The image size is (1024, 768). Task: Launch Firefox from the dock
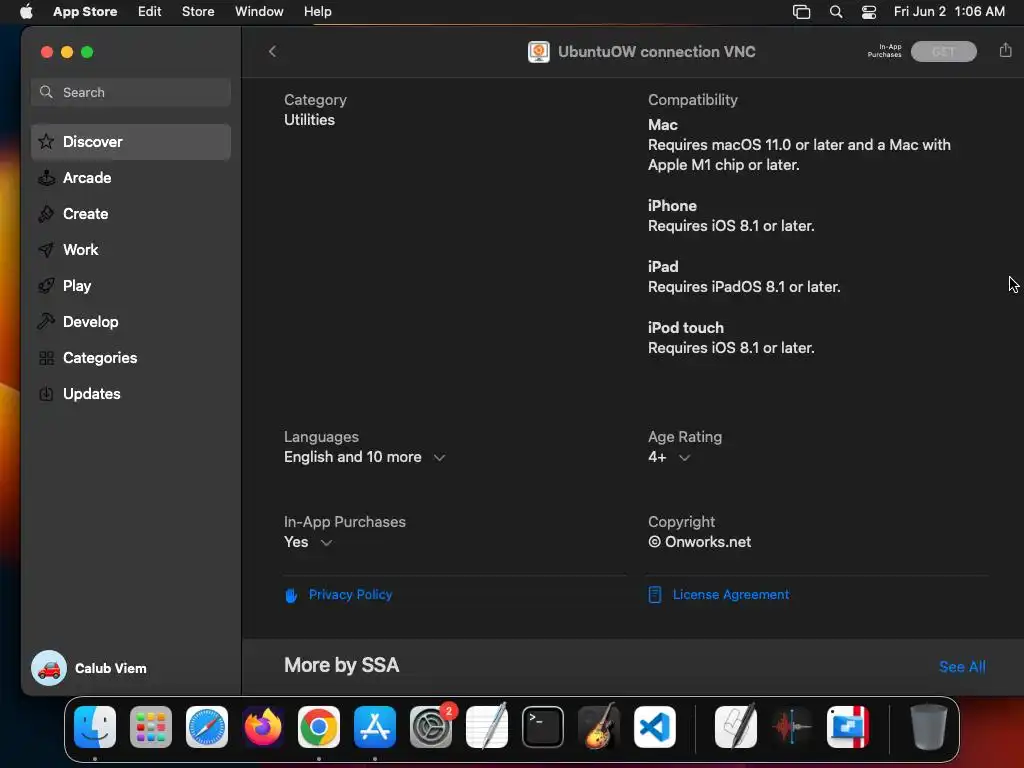click(263, 726)
